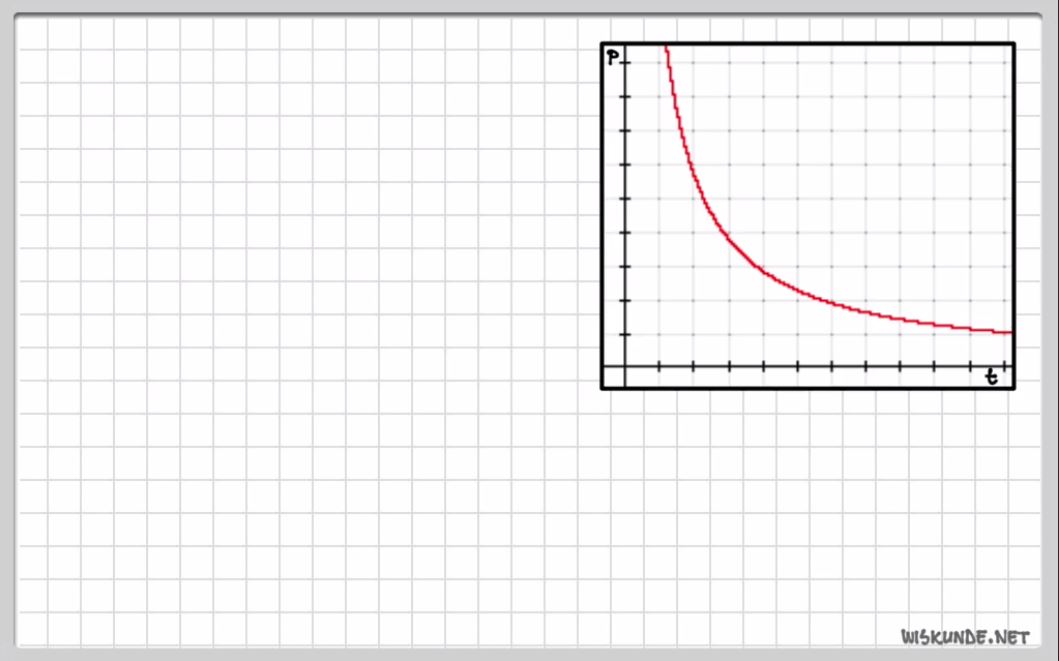
Task: Click the bottom-right corner of the graph's black frame
Action: (x=1013, y=387)
